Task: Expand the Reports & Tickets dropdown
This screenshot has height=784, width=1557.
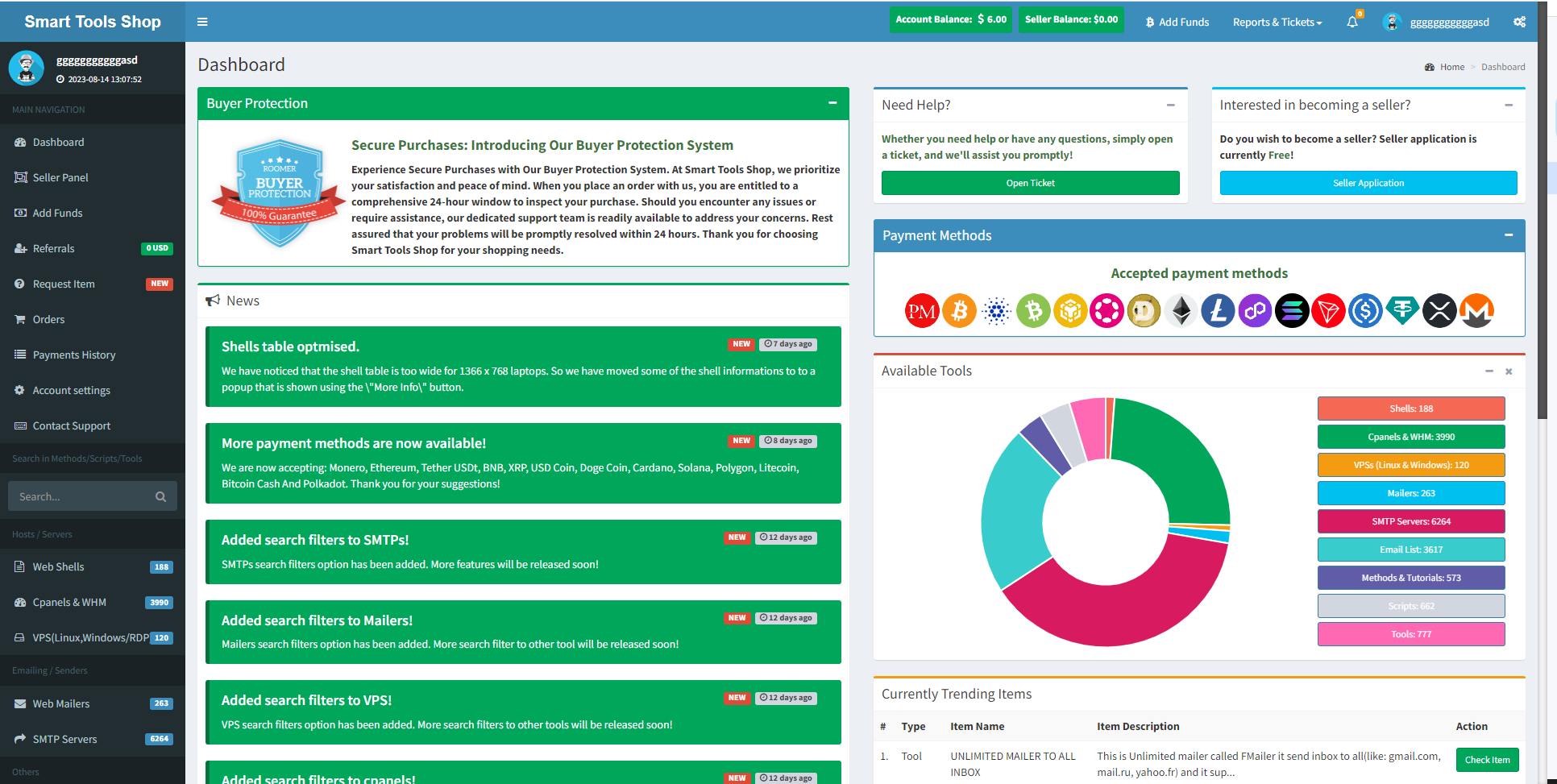Action: [1277, 22]
